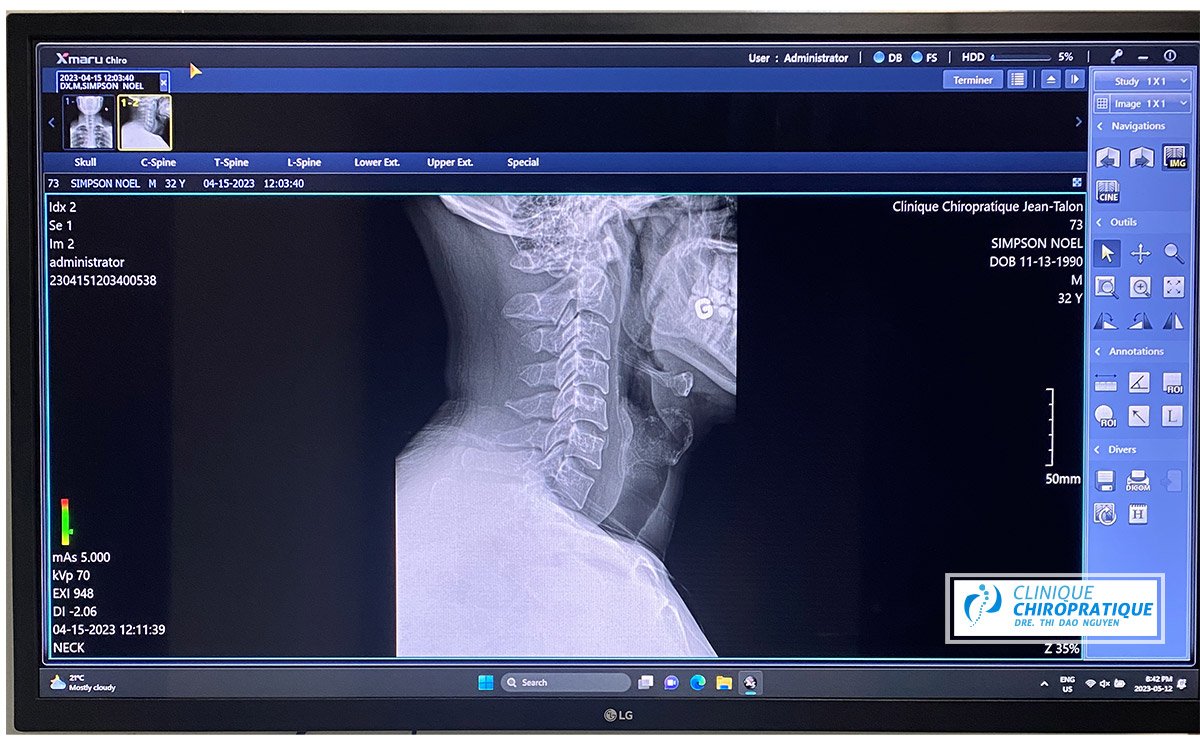Toggle the IMG view mode button

tap(1174, 158)
